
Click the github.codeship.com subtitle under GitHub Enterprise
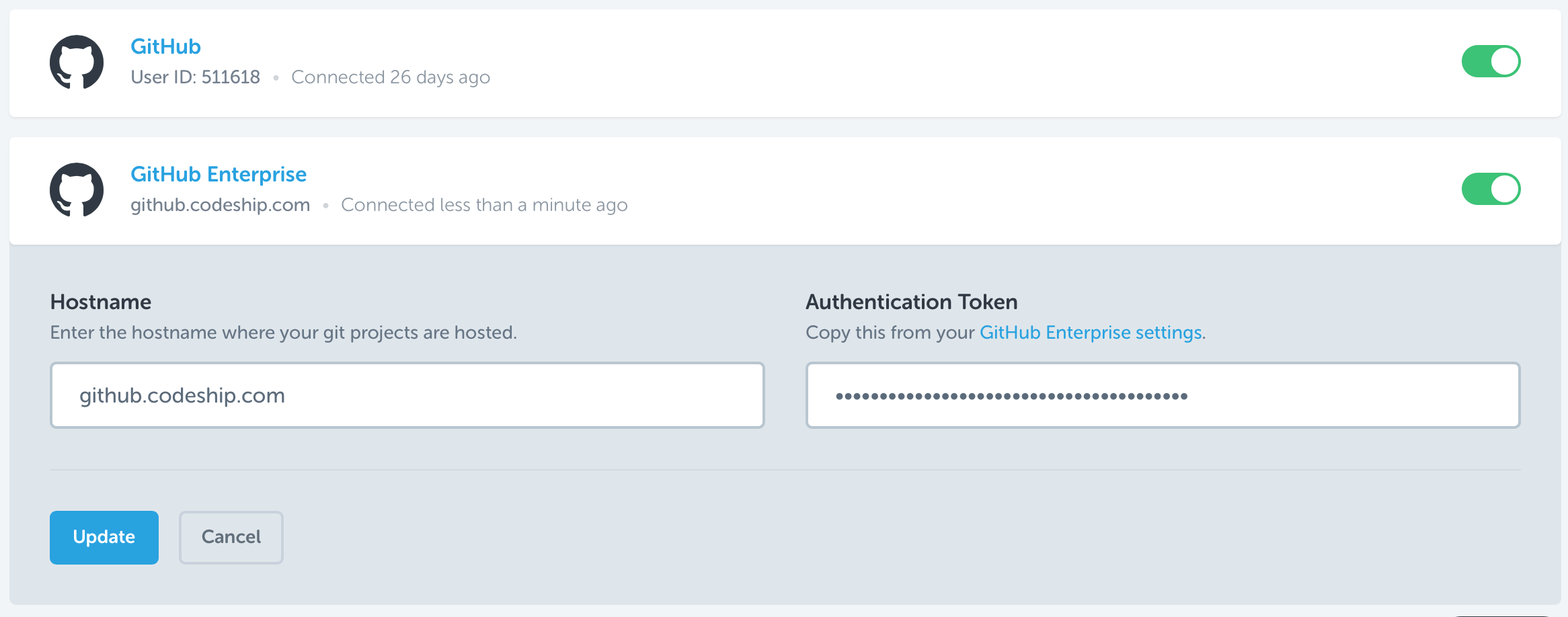tap(220, 205)
